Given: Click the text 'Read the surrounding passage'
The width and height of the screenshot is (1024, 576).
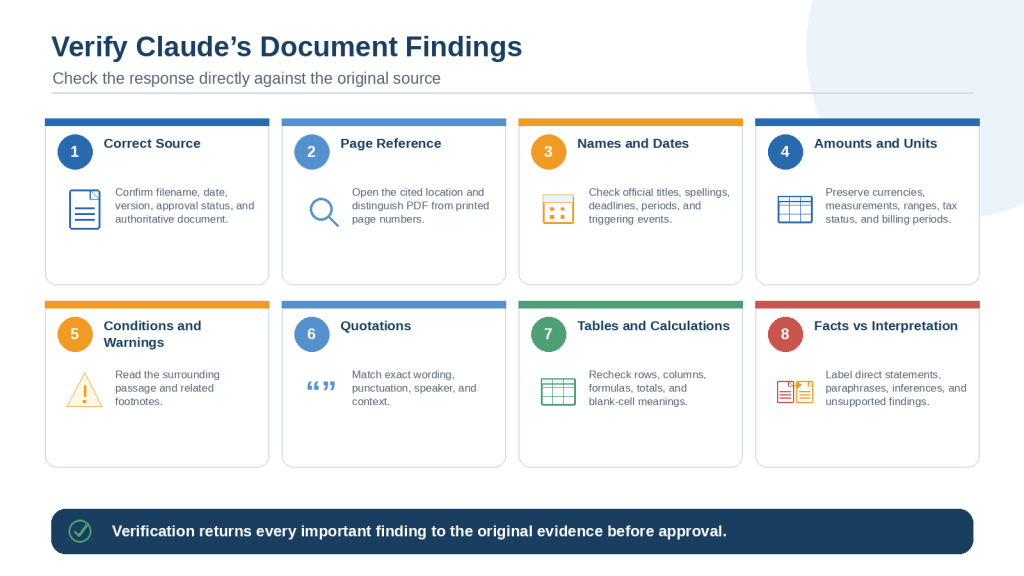Looking at the screenshot, I should [x=167, y=388].
